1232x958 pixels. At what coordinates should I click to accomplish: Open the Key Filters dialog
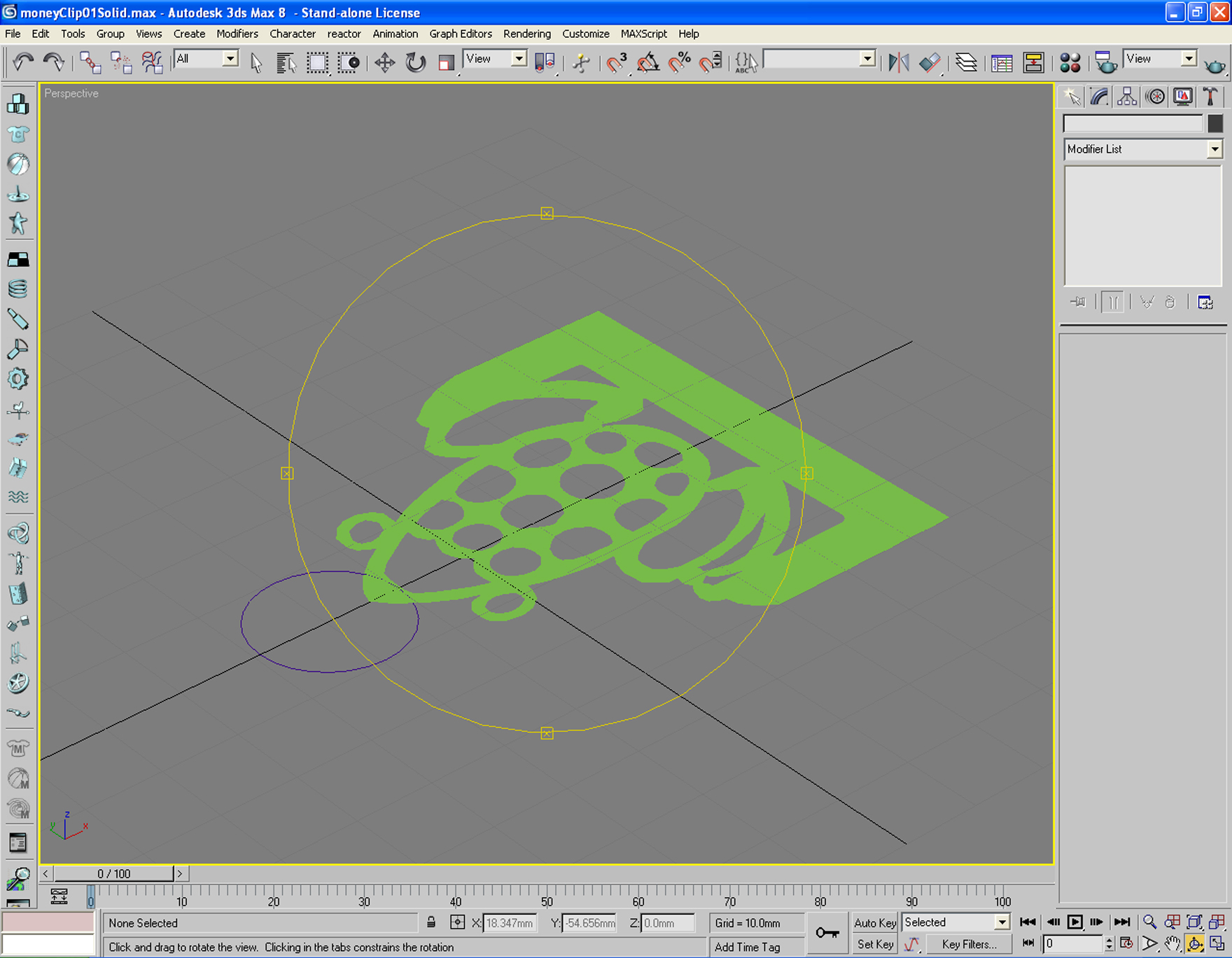(x=969, y=944)
